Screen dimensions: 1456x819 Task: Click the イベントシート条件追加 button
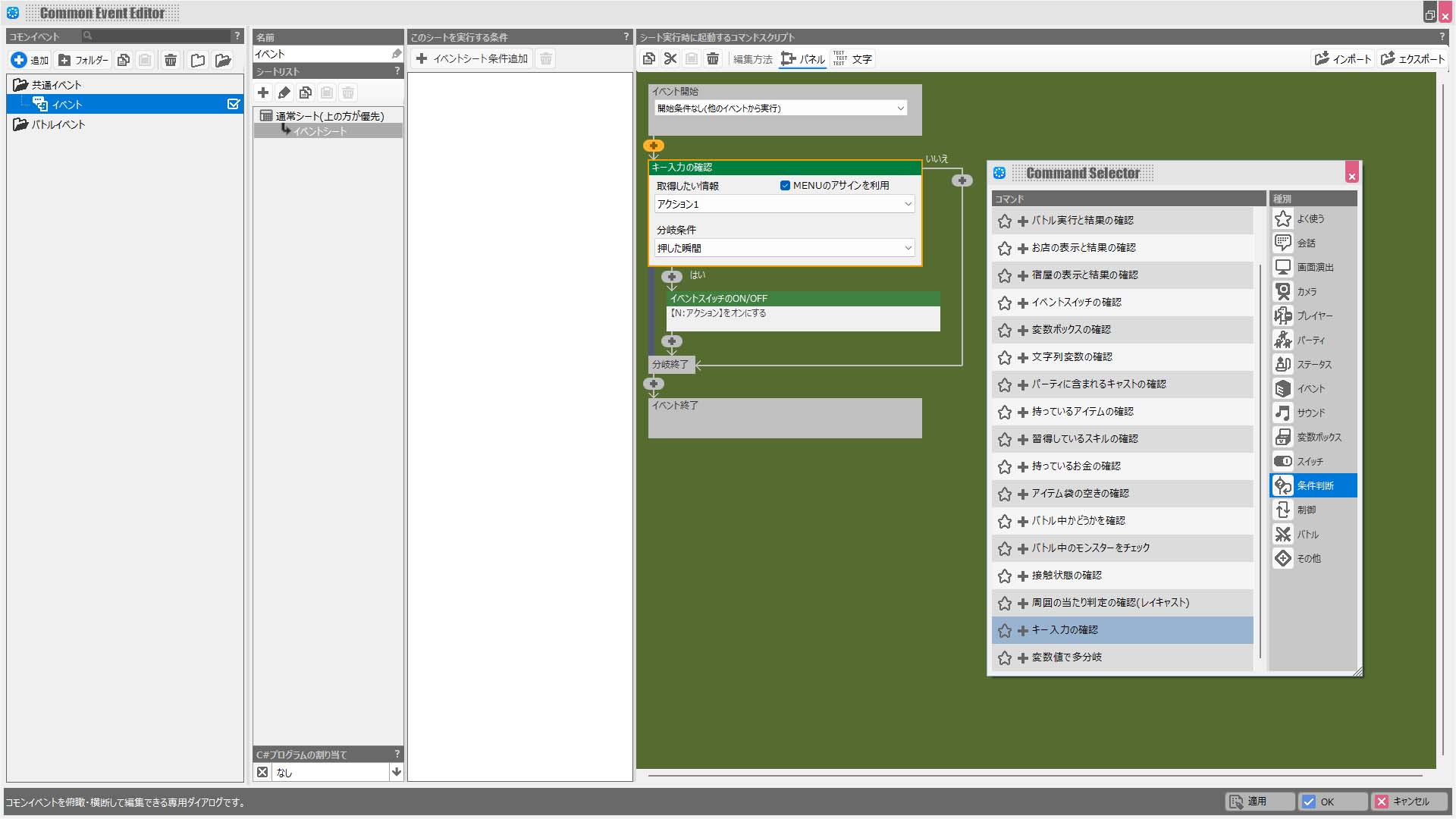(472, 58)
